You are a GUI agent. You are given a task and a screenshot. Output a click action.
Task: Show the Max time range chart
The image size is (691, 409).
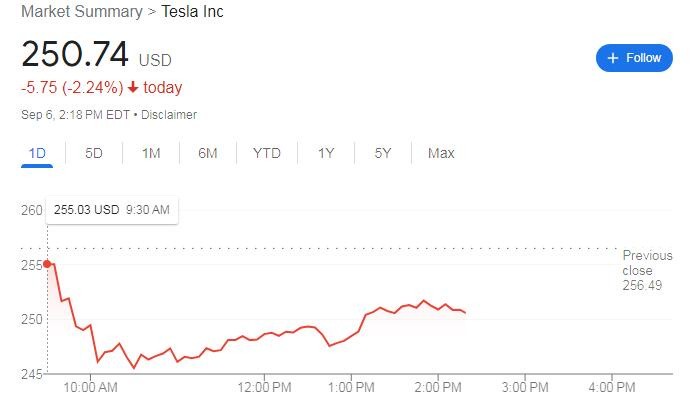click(x=441, y=153)
